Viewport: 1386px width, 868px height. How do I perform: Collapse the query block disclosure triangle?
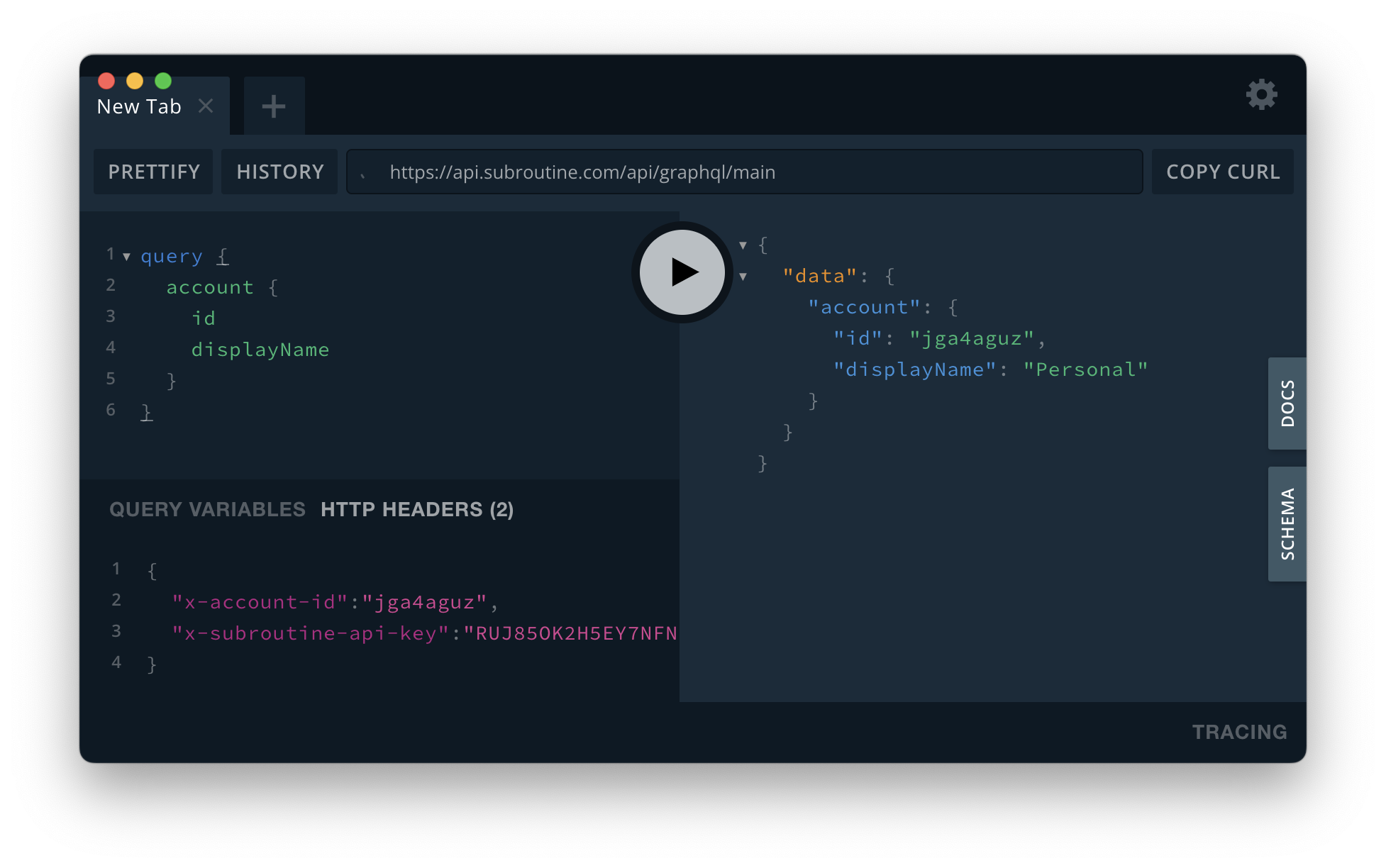126,257
